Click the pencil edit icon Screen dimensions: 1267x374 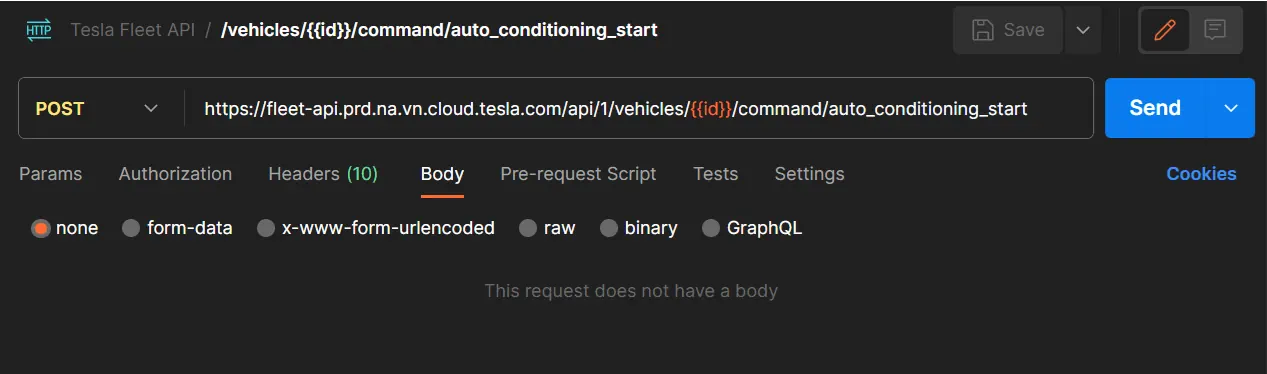pos(1164,30)
